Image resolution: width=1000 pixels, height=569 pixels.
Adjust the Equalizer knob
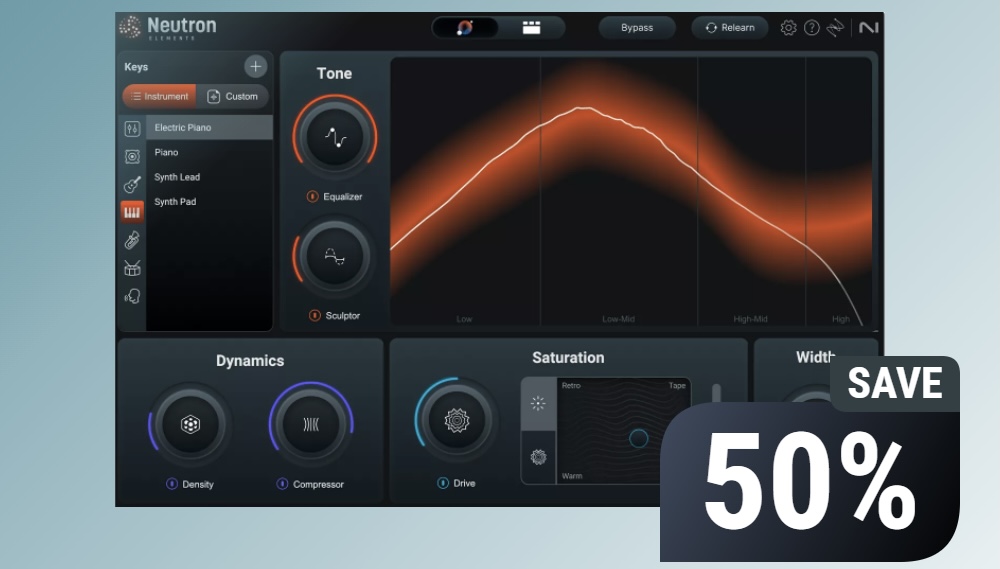(x=335, y=137)
